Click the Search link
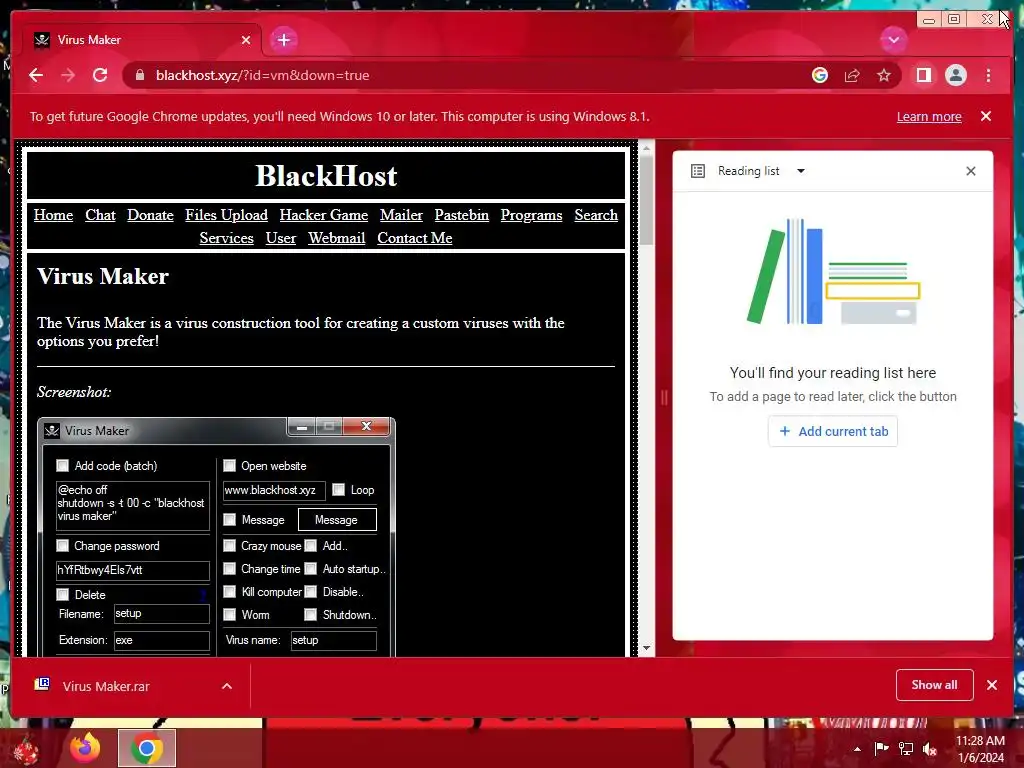Image resolution: width=1024 pixels, height=768 pixels. (x=596, y=215)
